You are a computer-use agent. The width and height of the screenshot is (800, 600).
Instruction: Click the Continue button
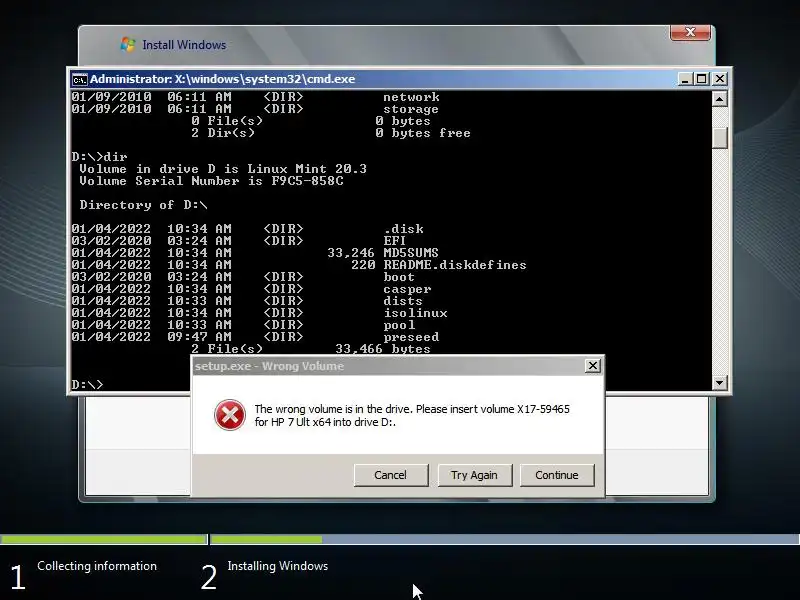pyautogui.click(x=557, y=475)
